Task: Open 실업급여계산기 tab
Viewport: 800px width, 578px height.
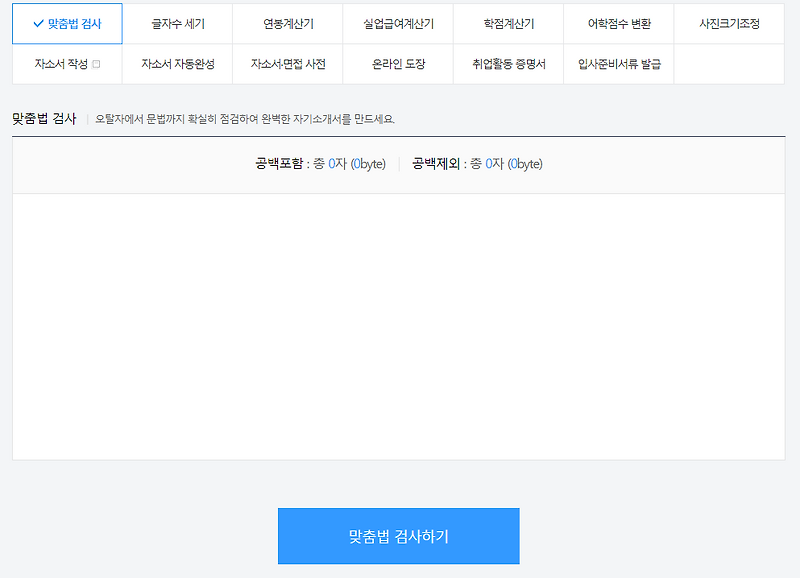Action: [x=398, y=24]
